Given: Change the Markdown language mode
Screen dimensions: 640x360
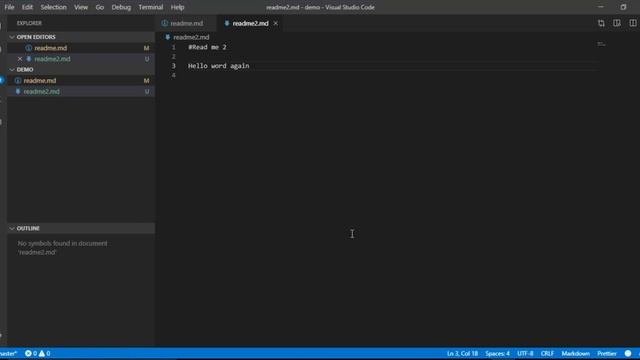Looking at the screenshot, I should (576, 353).
